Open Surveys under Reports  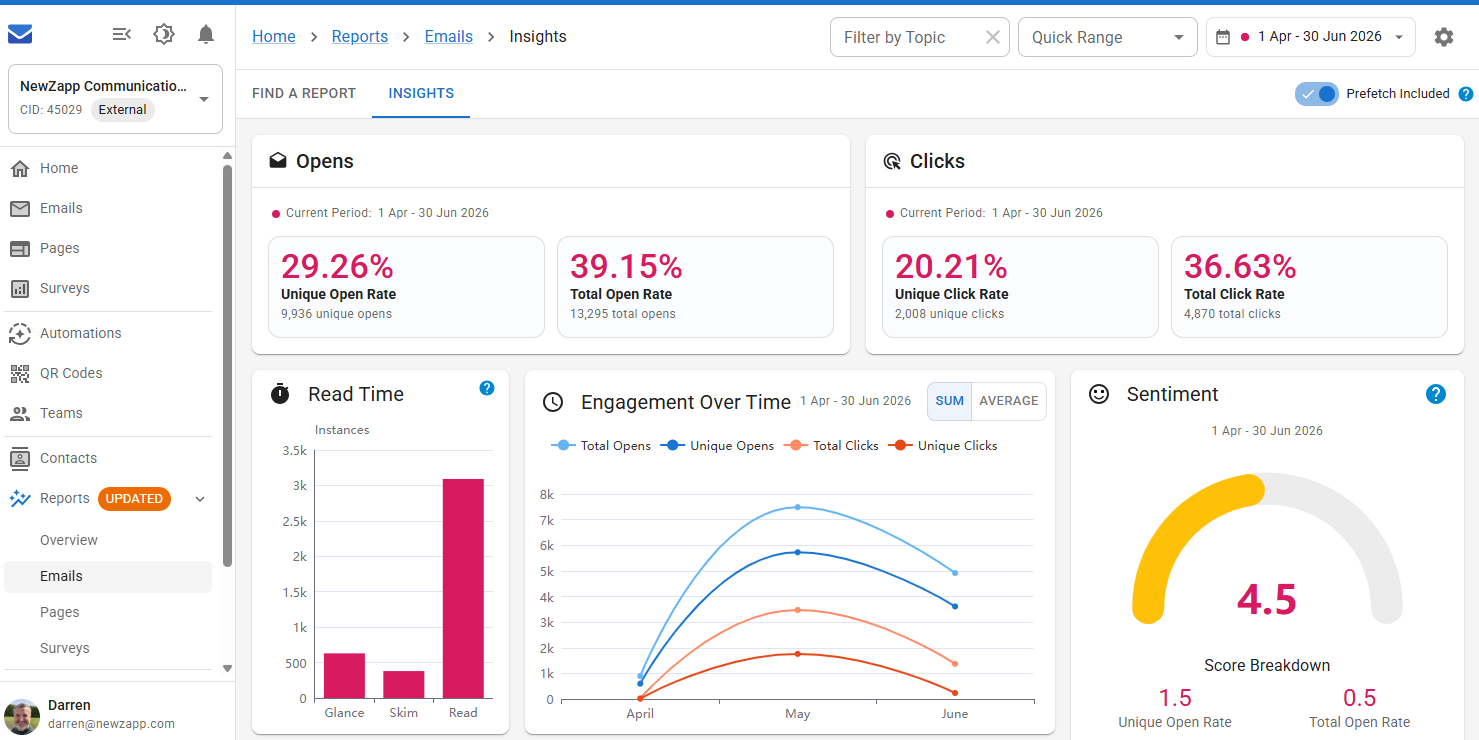(108, 648)
